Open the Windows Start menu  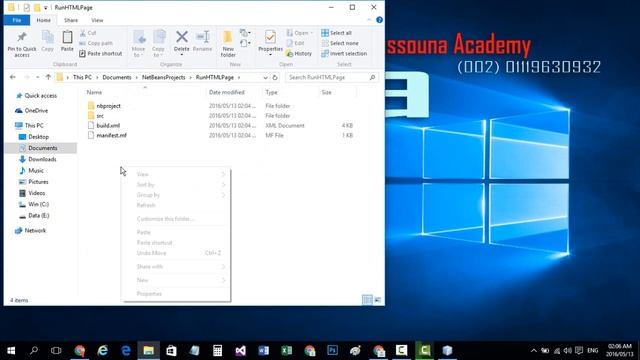click(x=11, y=351)
